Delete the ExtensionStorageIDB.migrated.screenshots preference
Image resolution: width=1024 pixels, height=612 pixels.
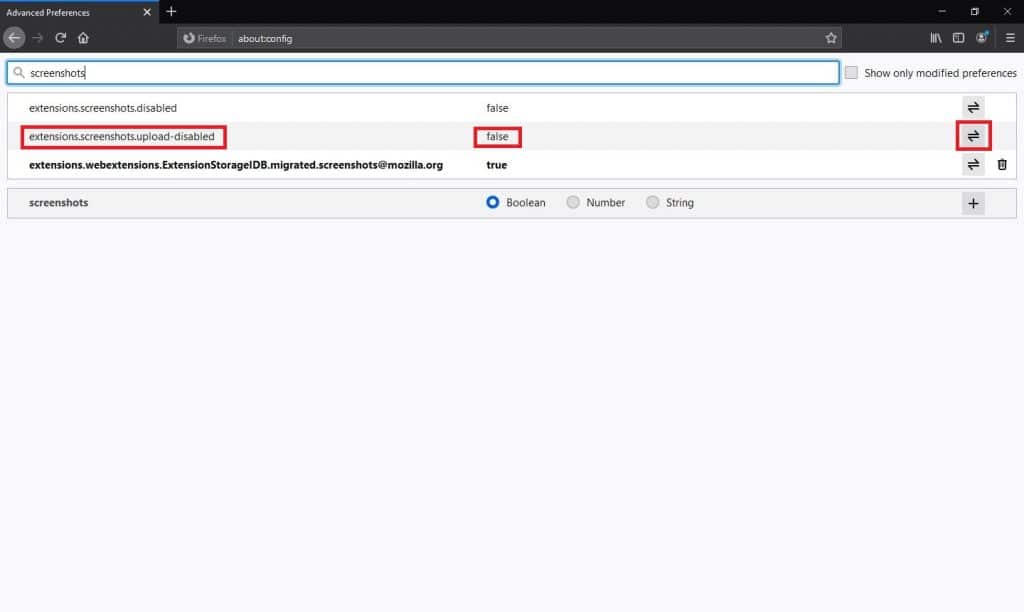pos(1002,165)
